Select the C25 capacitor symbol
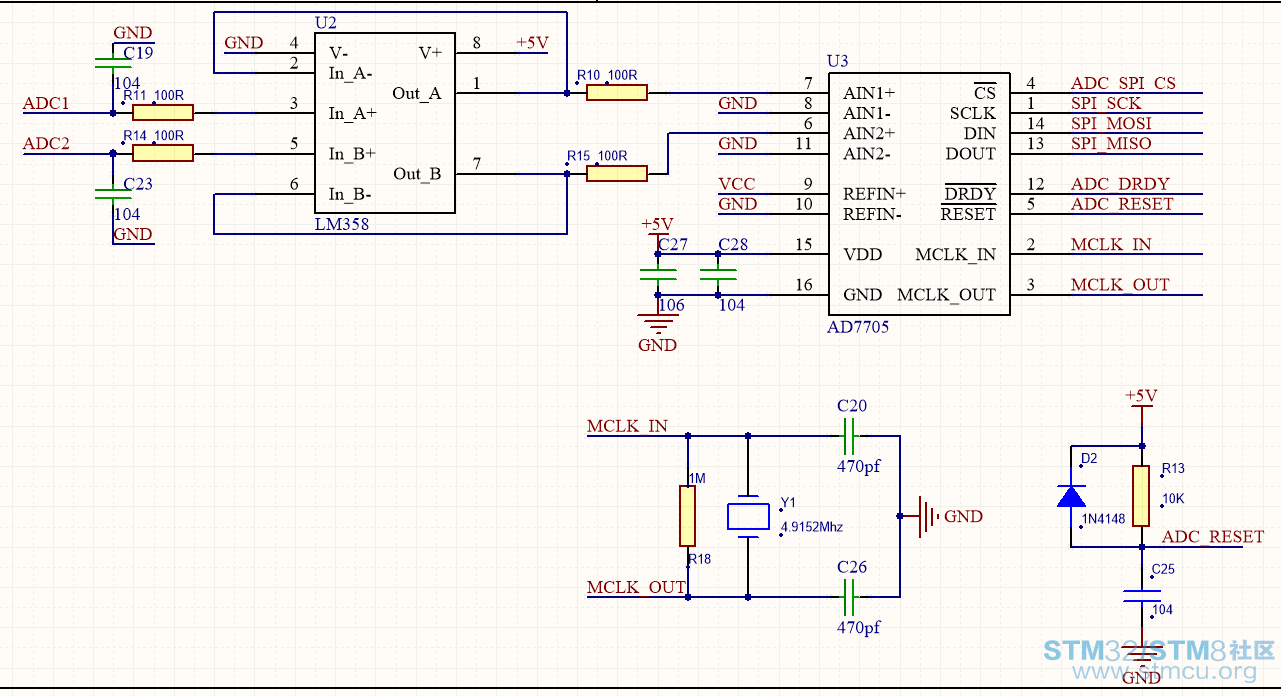This screenshot has height=696, width=1281. pos(1142,597)
